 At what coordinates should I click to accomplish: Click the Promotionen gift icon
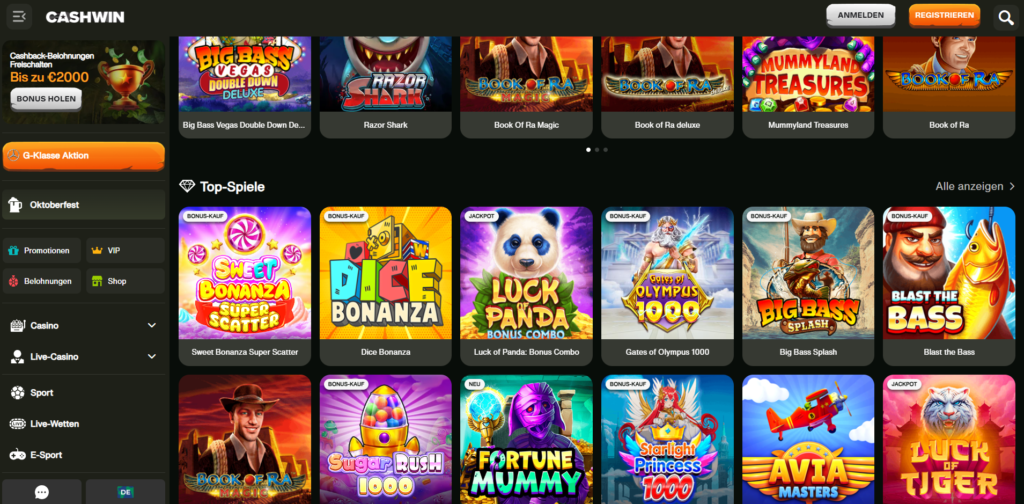pyautogui.click(x=13, y=250)
